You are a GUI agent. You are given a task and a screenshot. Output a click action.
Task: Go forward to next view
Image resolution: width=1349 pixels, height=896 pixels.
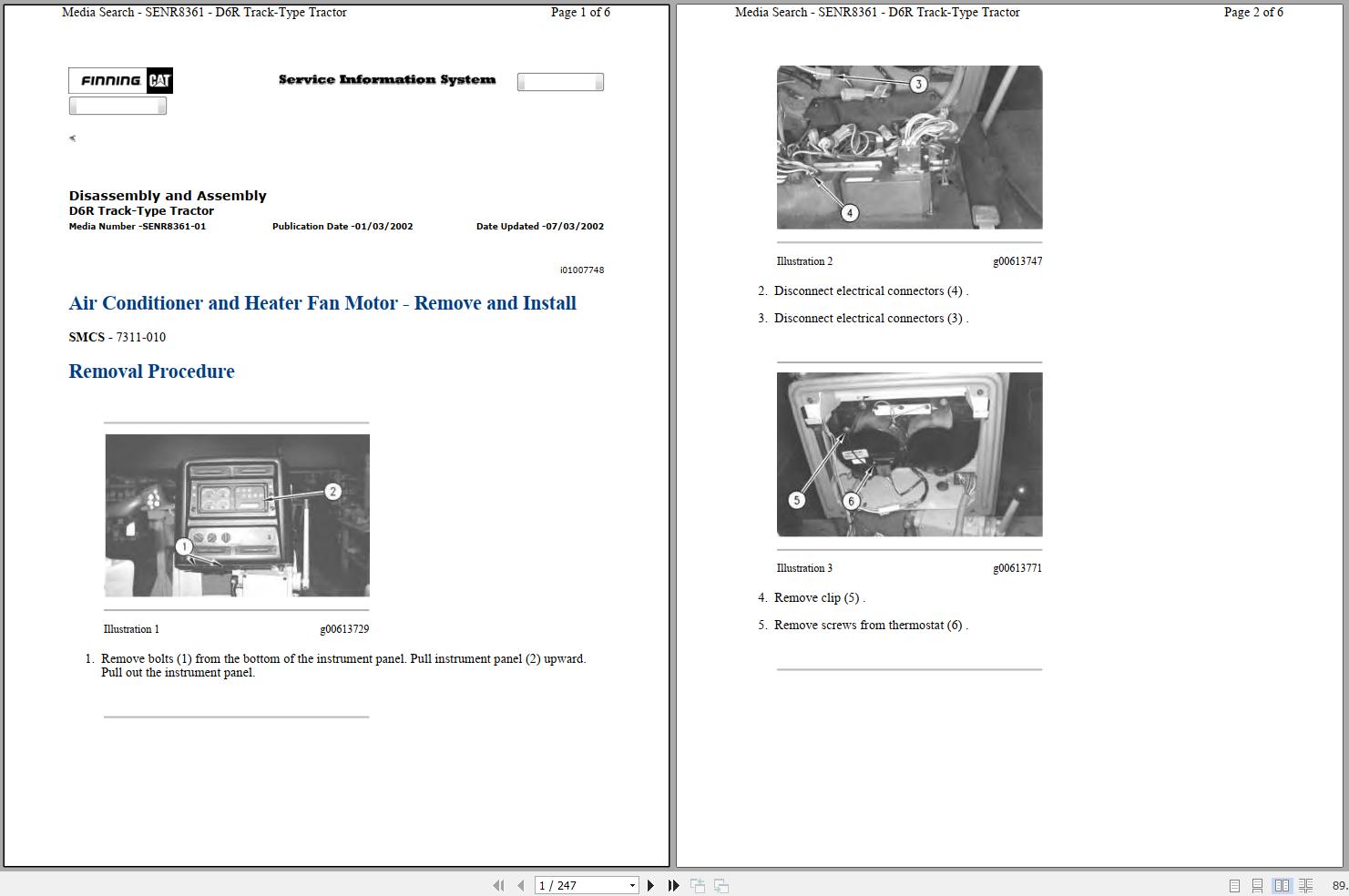[x=720, y=885]
